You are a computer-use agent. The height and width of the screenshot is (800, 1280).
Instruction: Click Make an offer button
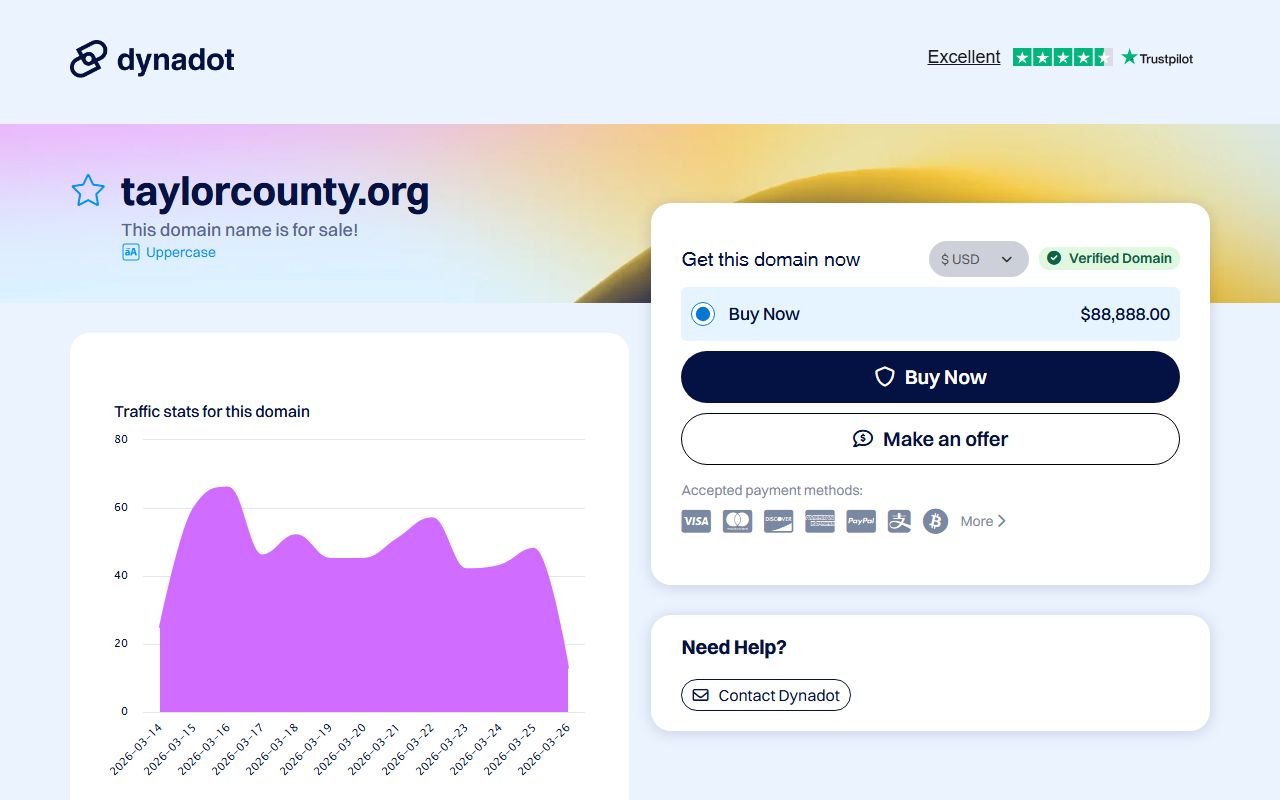[x=930, y=439]
